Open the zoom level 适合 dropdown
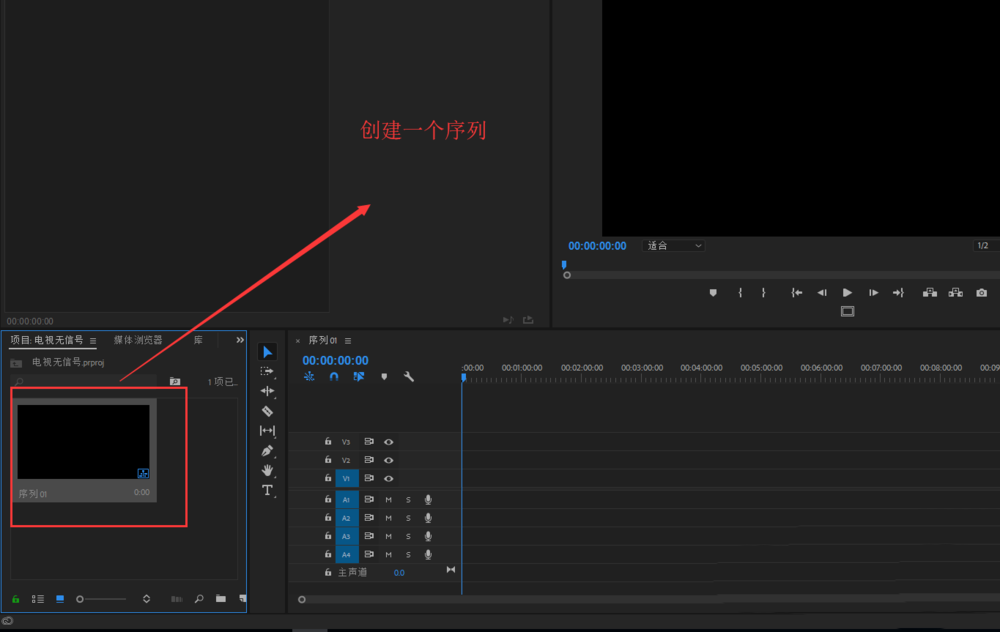1000x632 pixels. pyautogui.click(x=672, y=245)
